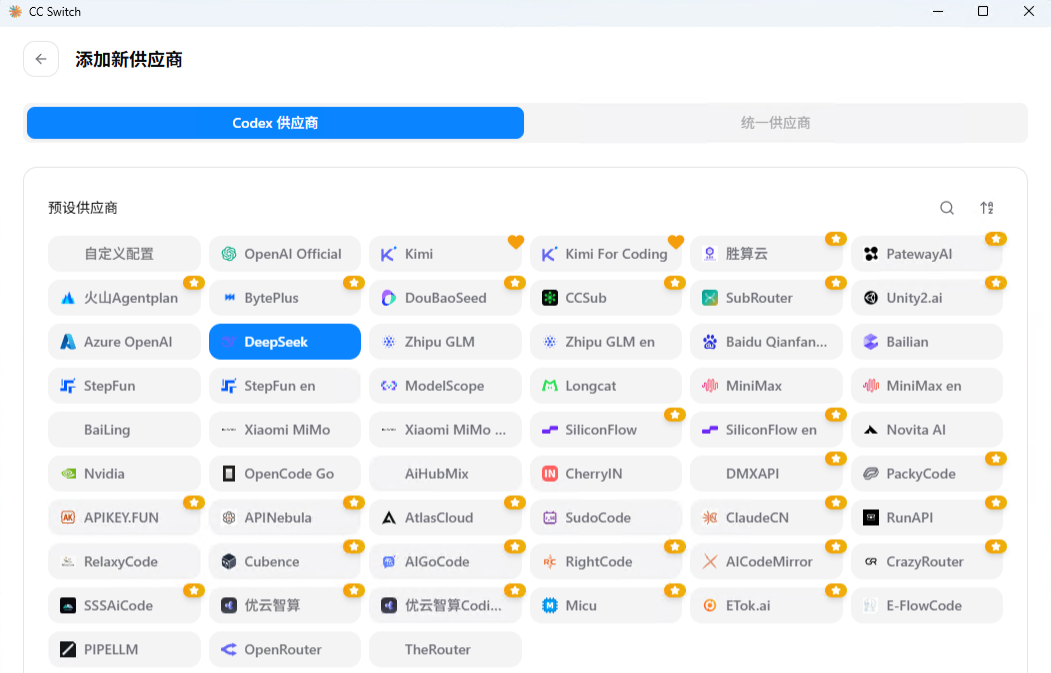Viewport: 1051px width, 673px height.
Task: Choose the SiliconFlow provider
Action: [606, 430]
